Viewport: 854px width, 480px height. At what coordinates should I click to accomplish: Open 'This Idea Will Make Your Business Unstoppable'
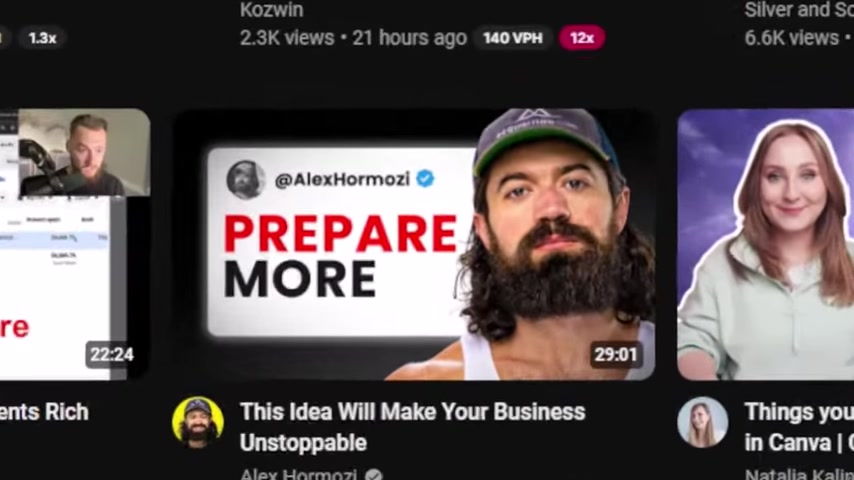pyautogui.click(x=412, y=427)
